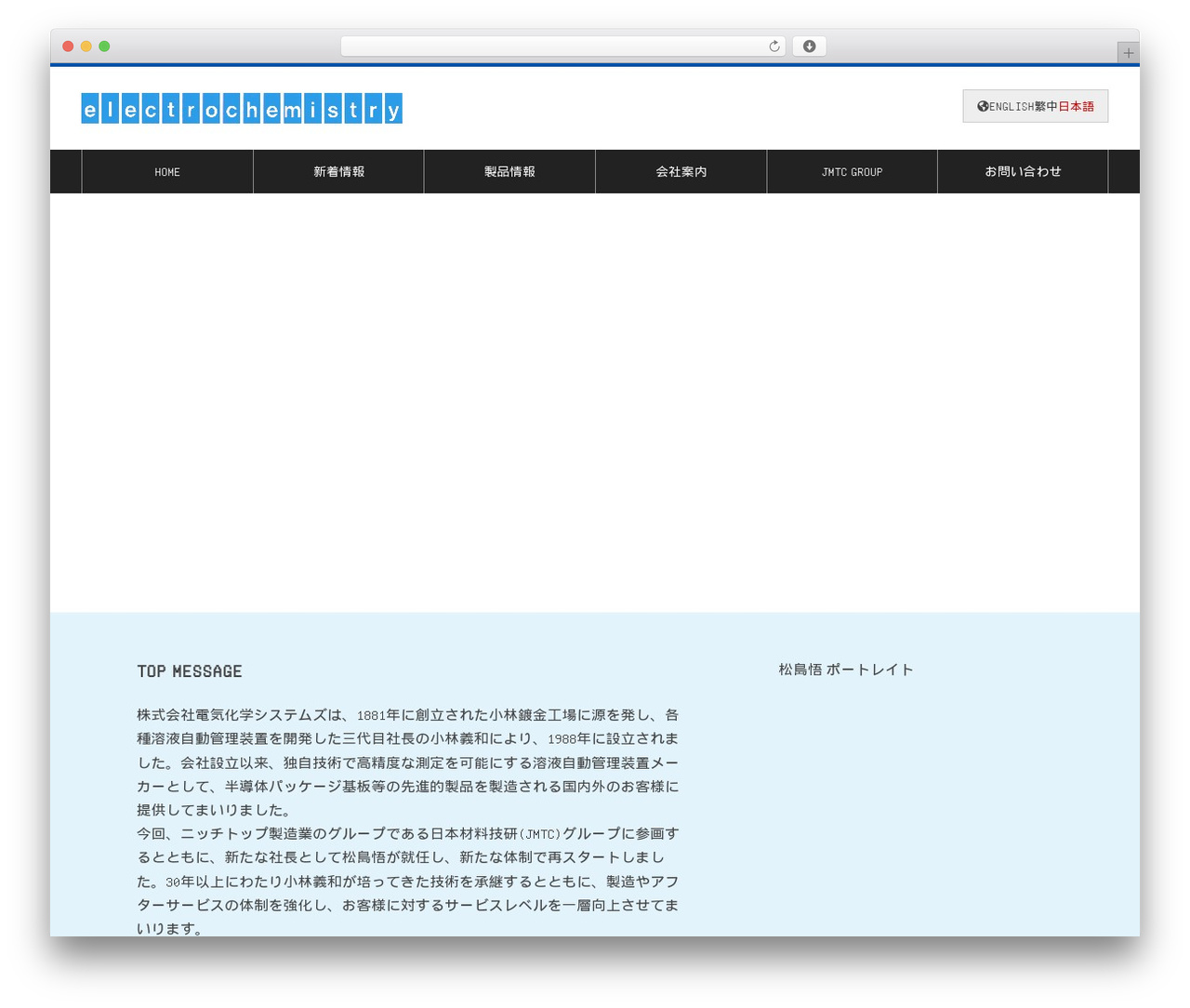Open the HOME menu item

[x=167, y=172]
